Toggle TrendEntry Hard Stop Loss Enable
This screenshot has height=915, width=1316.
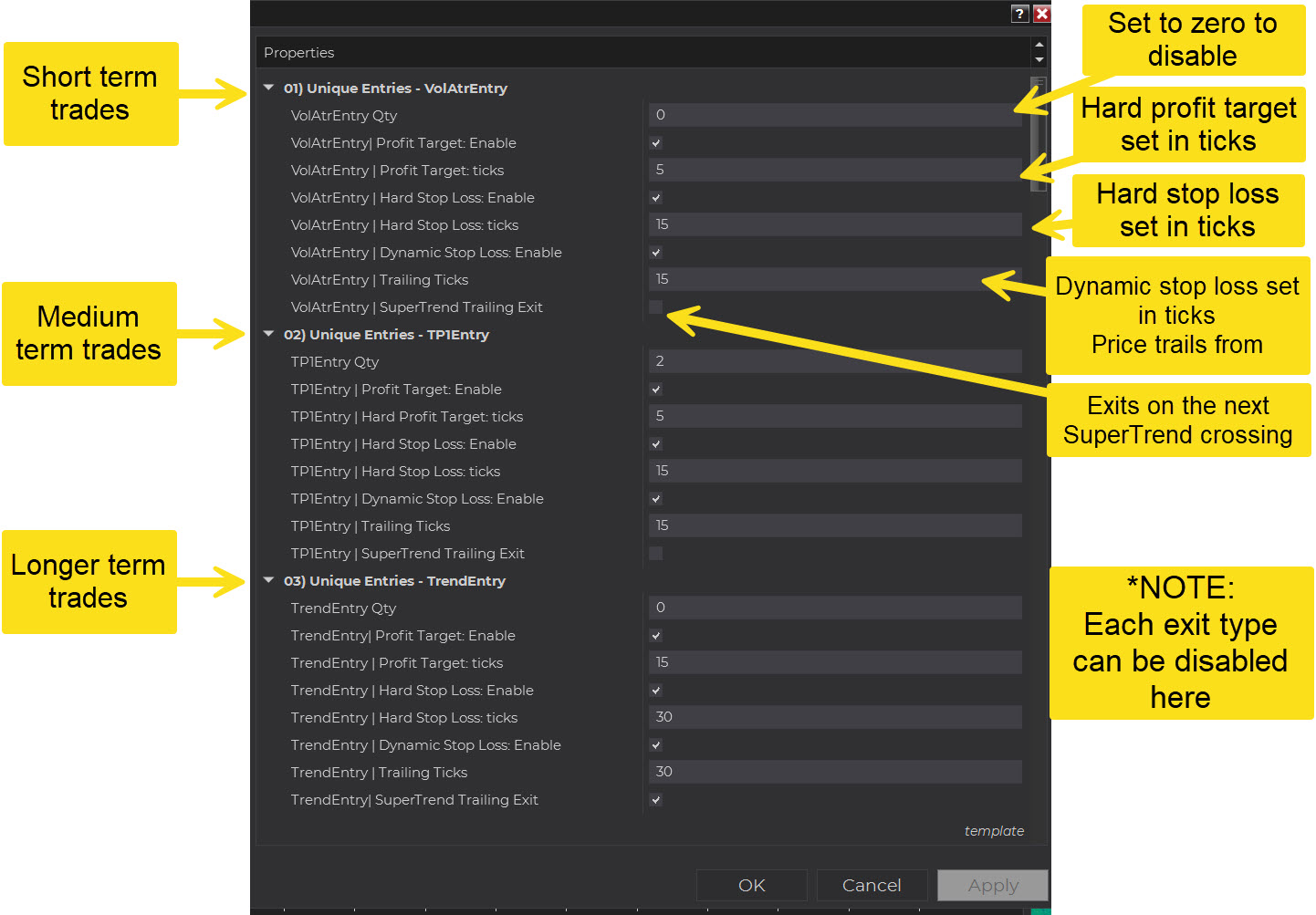[655, 691]
